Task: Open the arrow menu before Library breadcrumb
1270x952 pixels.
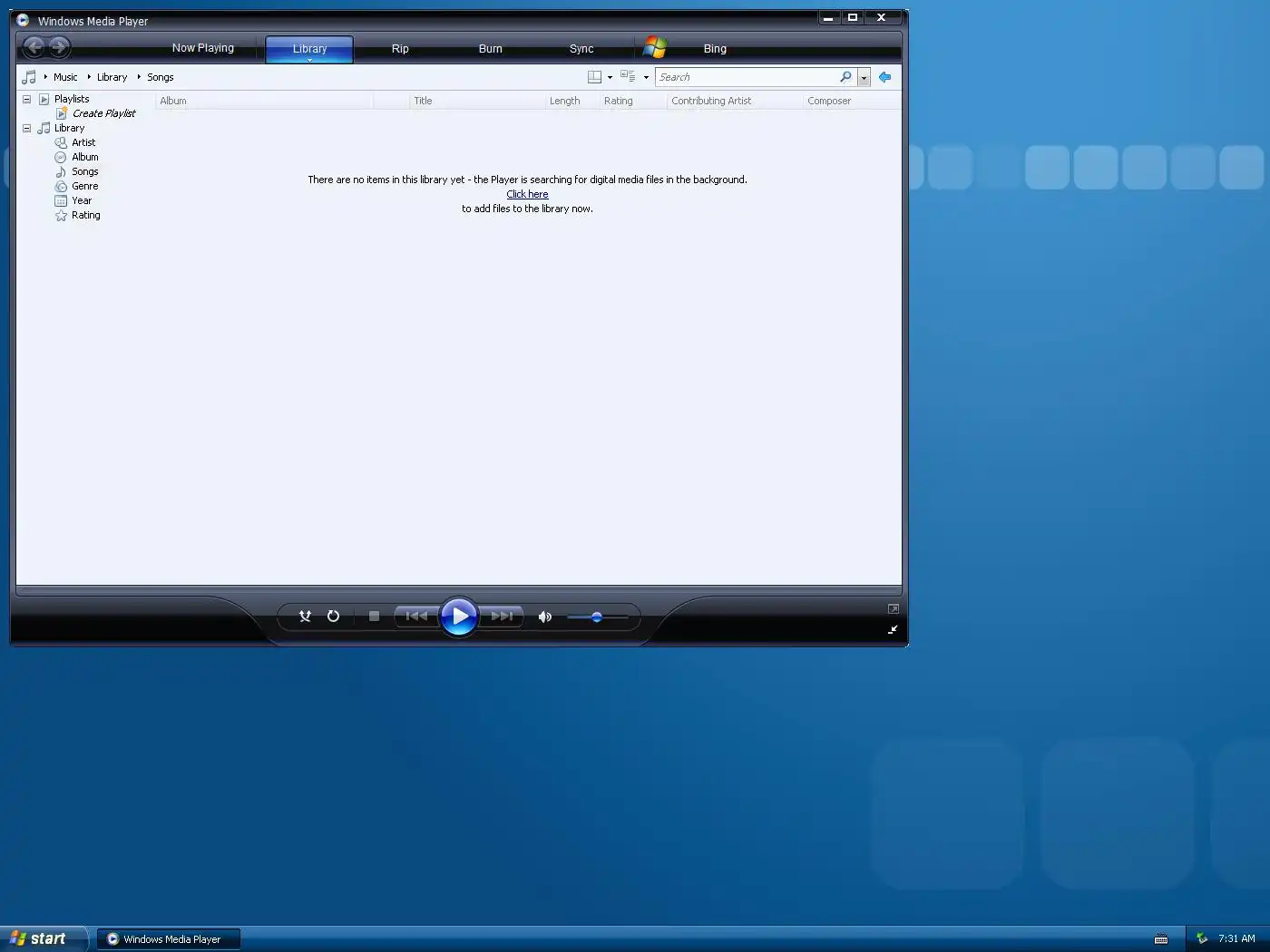Action: (89, 77)
